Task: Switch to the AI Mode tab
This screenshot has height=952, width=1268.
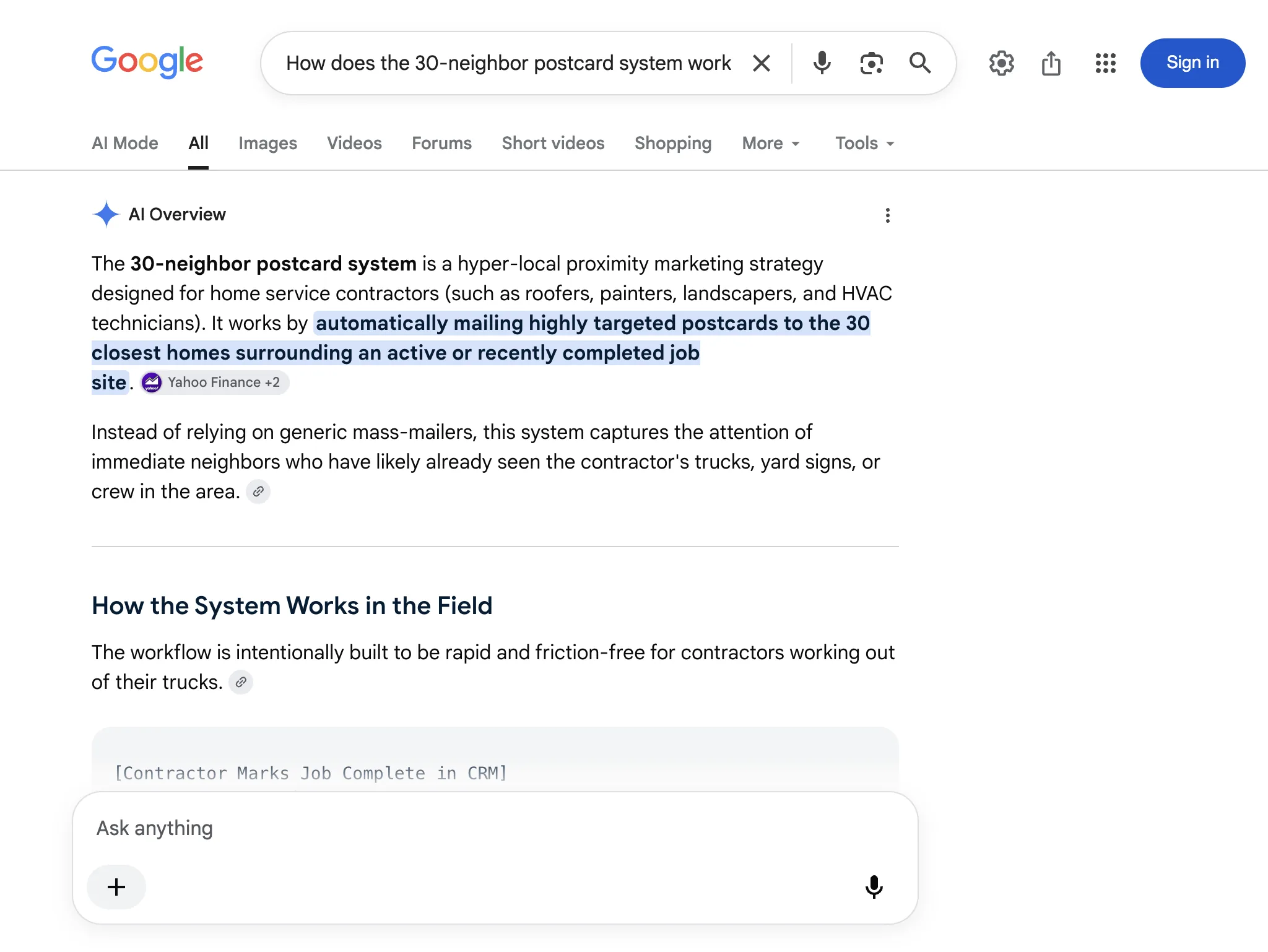Action: 125,144
